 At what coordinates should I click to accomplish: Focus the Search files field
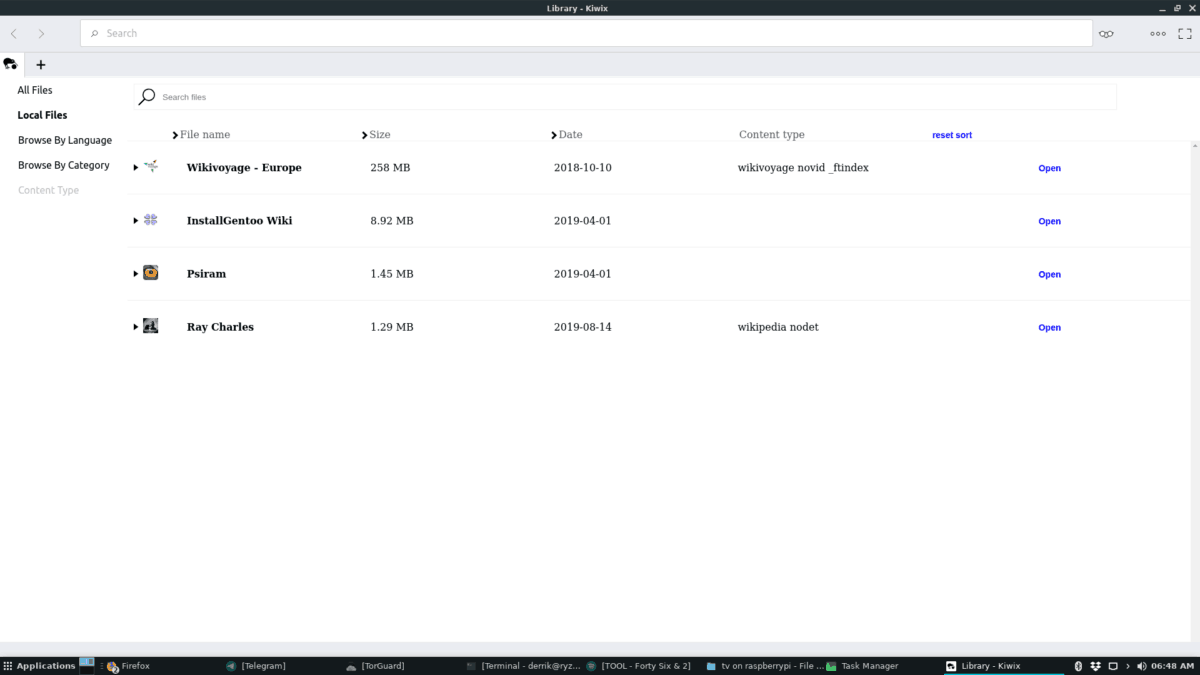[625, 97]
